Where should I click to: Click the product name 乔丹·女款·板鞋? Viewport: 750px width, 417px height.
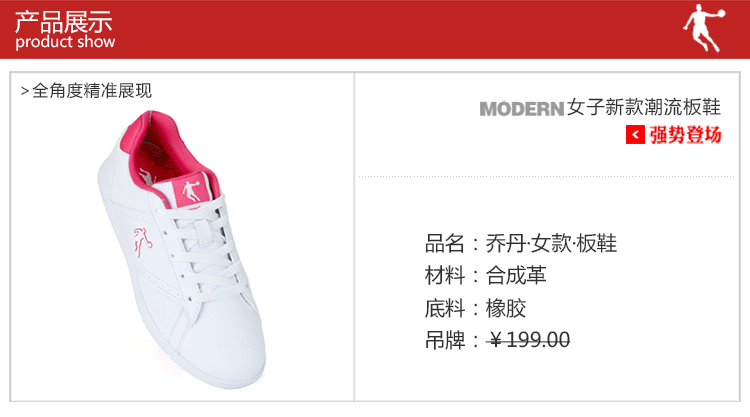pyautogui.click(x=551, y=243)
